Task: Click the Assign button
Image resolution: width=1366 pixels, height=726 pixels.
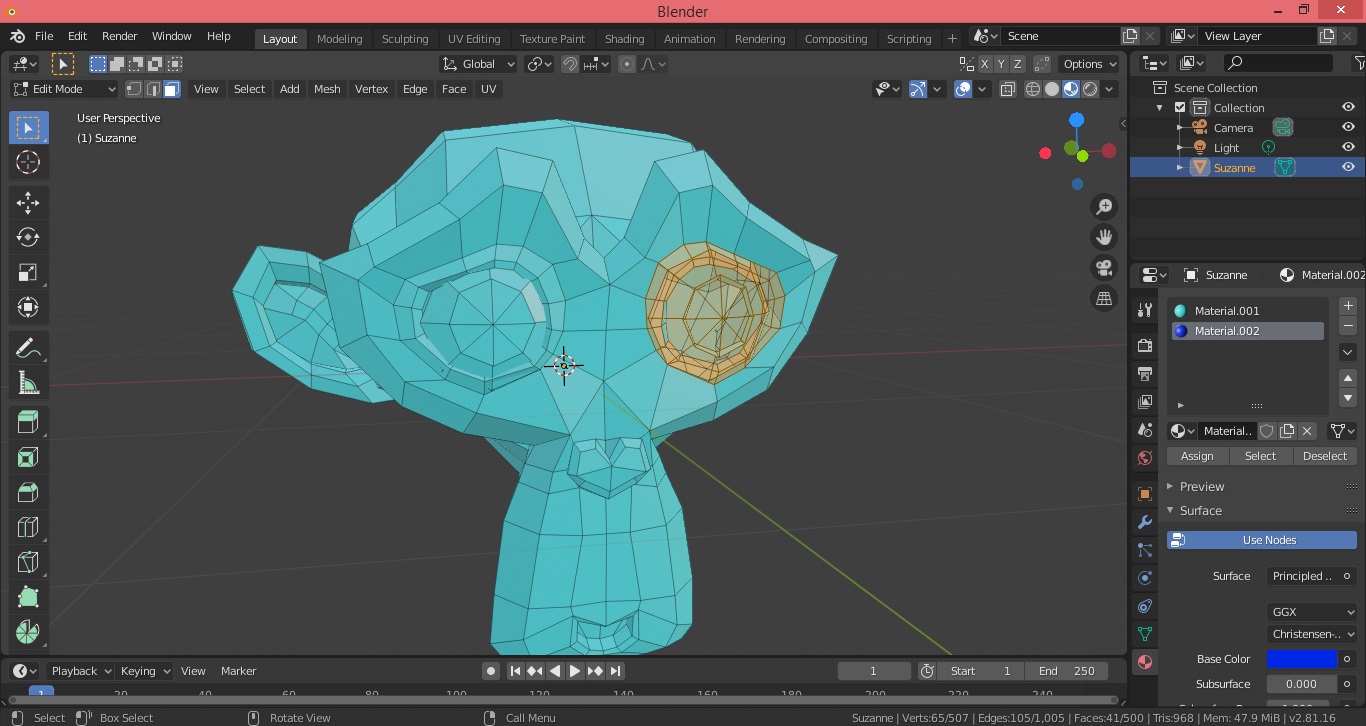Action: pos(1197,456)
